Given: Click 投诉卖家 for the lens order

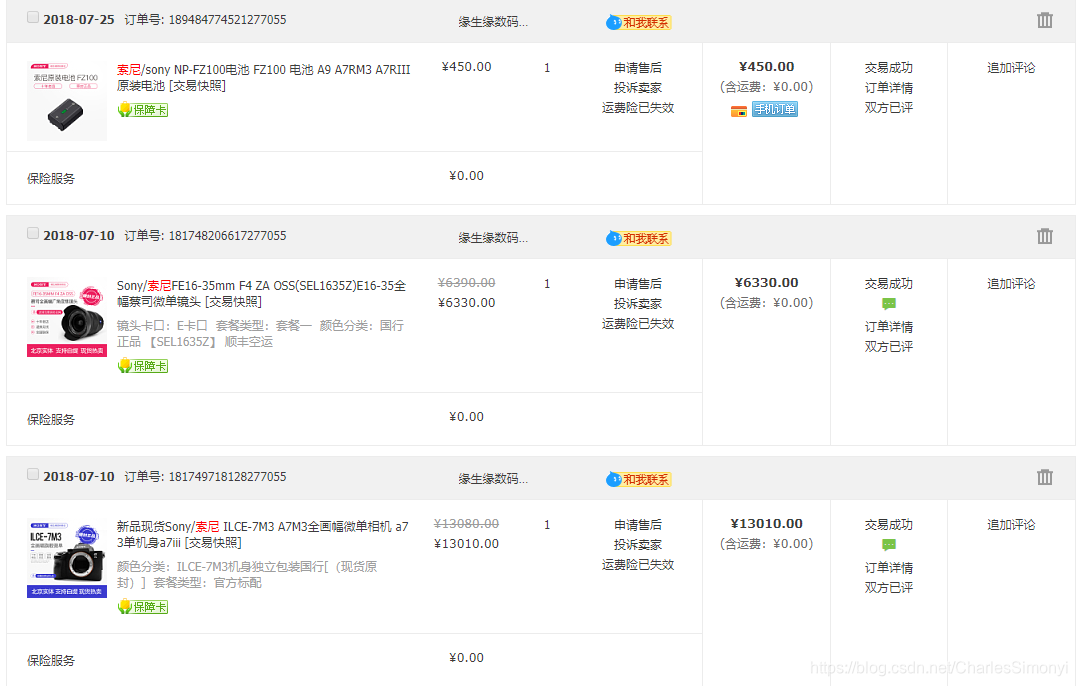Looking at the screenshot, I should pos(638,304).
